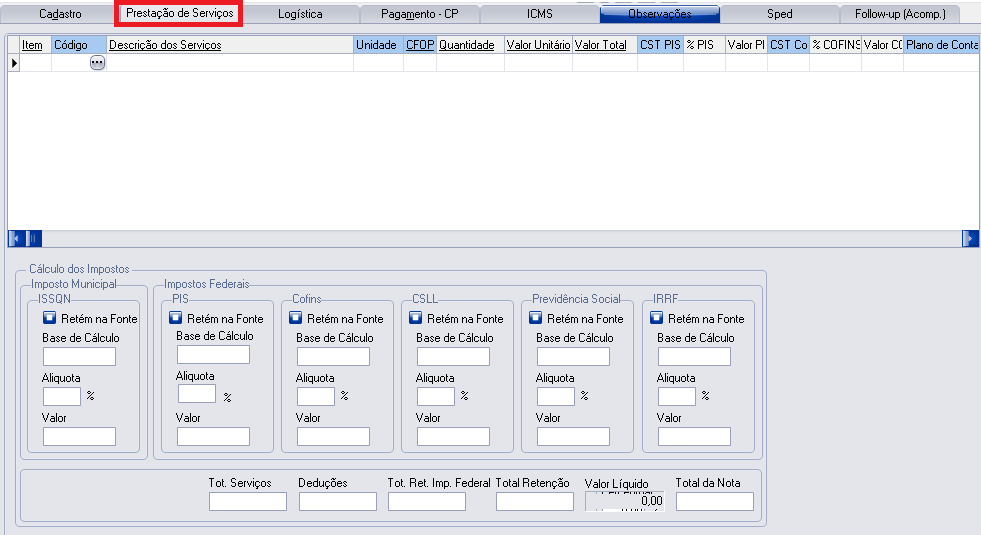Go to the Pagamento - CP tab
Viewport: 981px width, 535px height.
(x=419, y=15)
